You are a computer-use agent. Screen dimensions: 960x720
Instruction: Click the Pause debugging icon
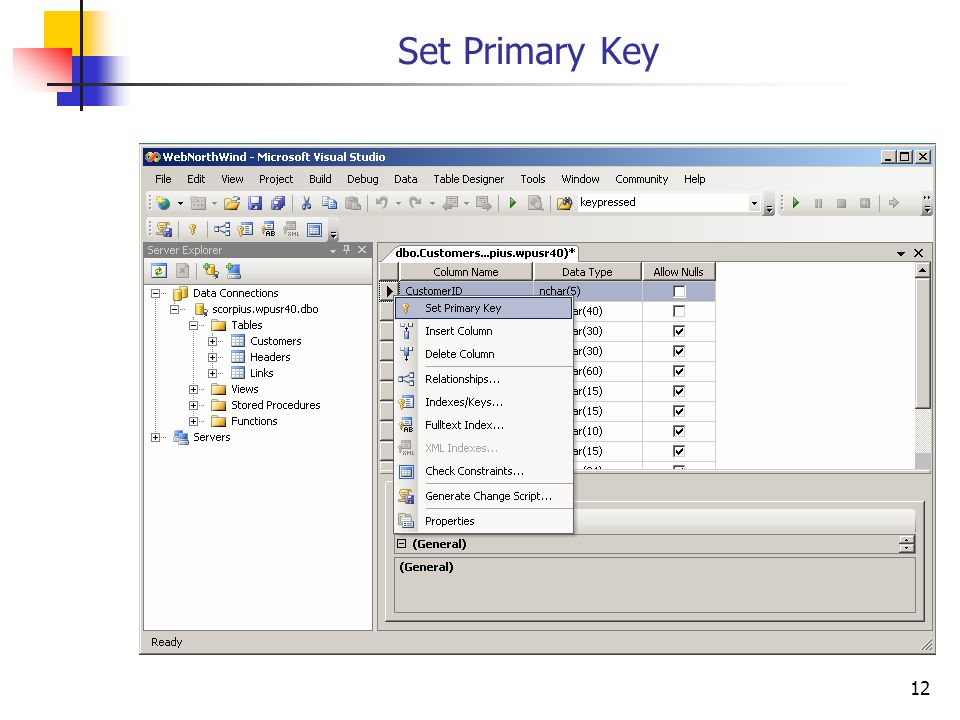[819, 203]
